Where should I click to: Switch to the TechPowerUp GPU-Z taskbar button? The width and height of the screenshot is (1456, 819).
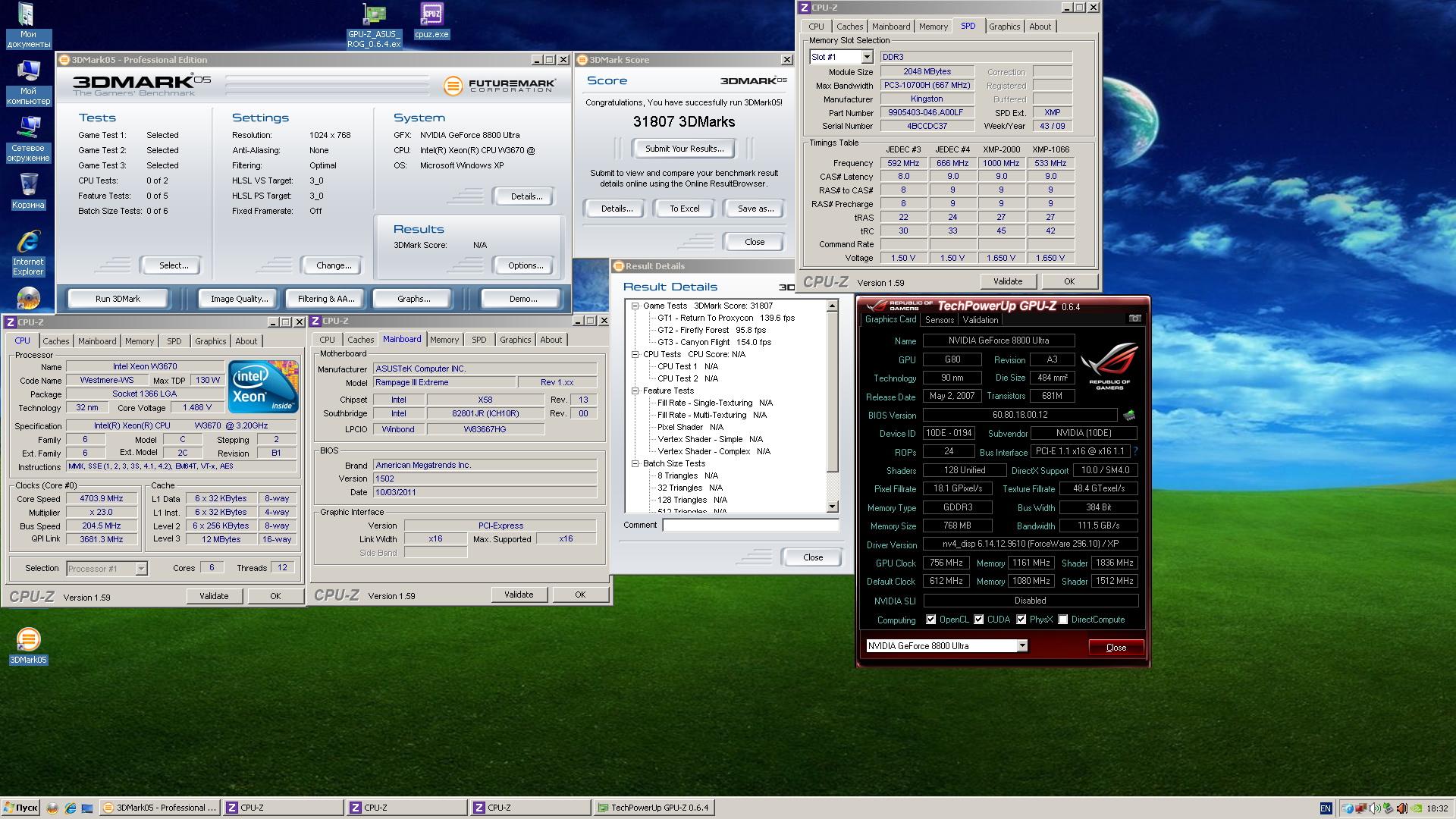point(654,808)
